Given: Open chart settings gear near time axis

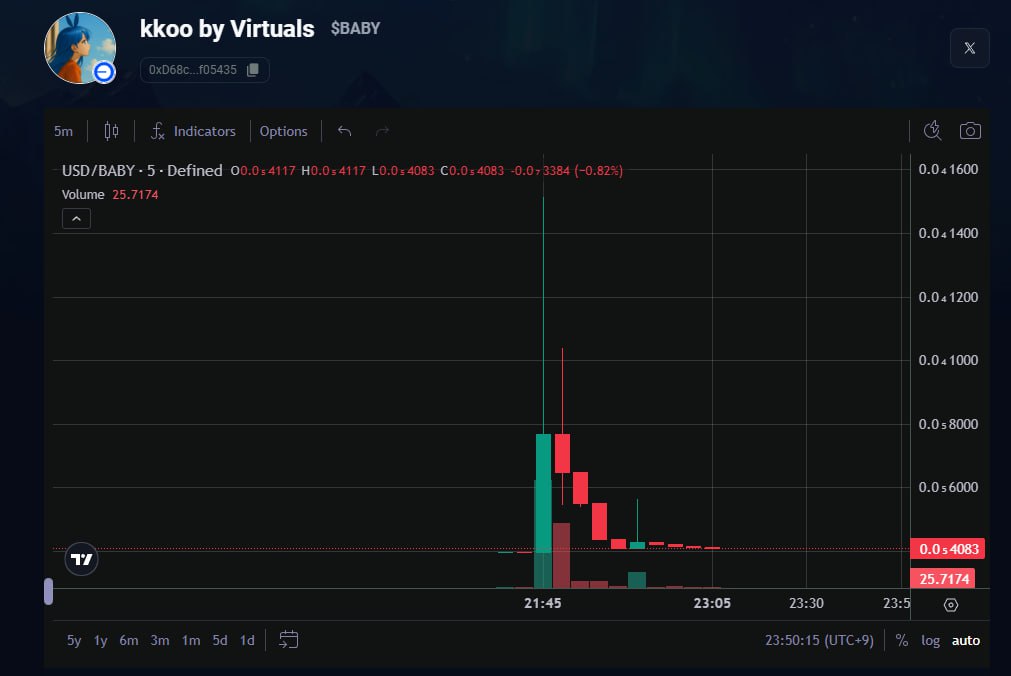Looking at the screenshot, I should click(950, 604).
